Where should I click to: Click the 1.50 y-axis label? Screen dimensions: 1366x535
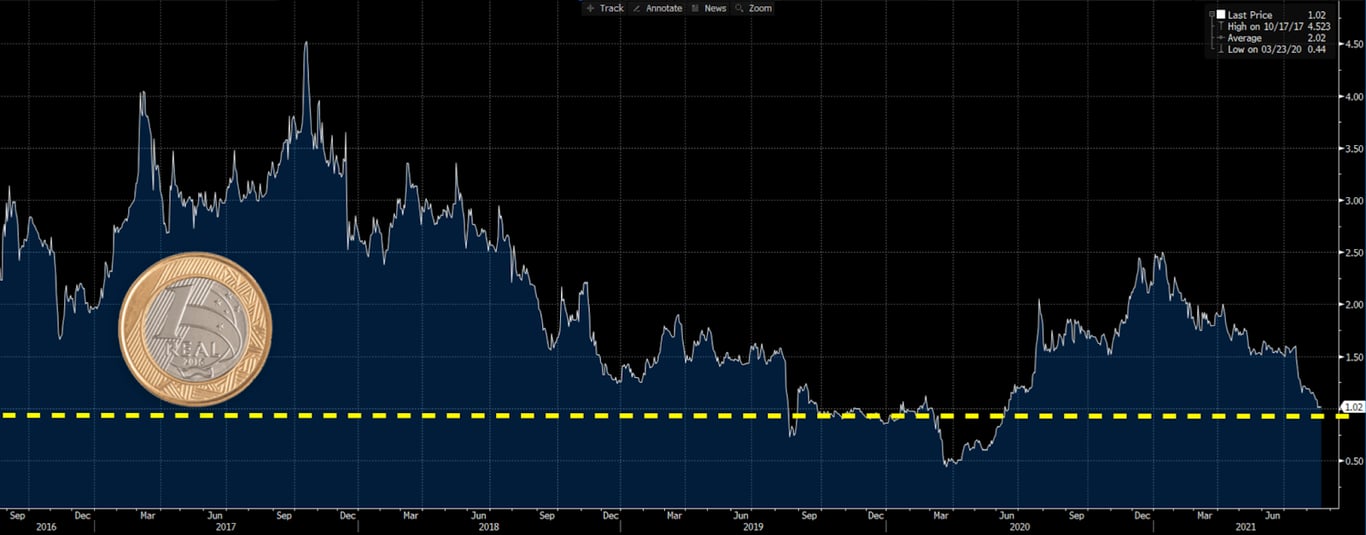coord(1354,356)
